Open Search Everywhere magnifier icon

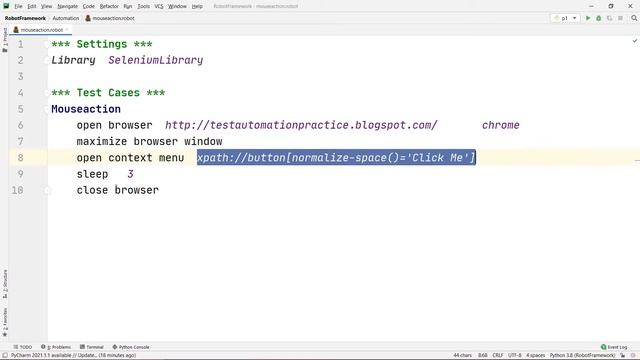click(634, 18)
